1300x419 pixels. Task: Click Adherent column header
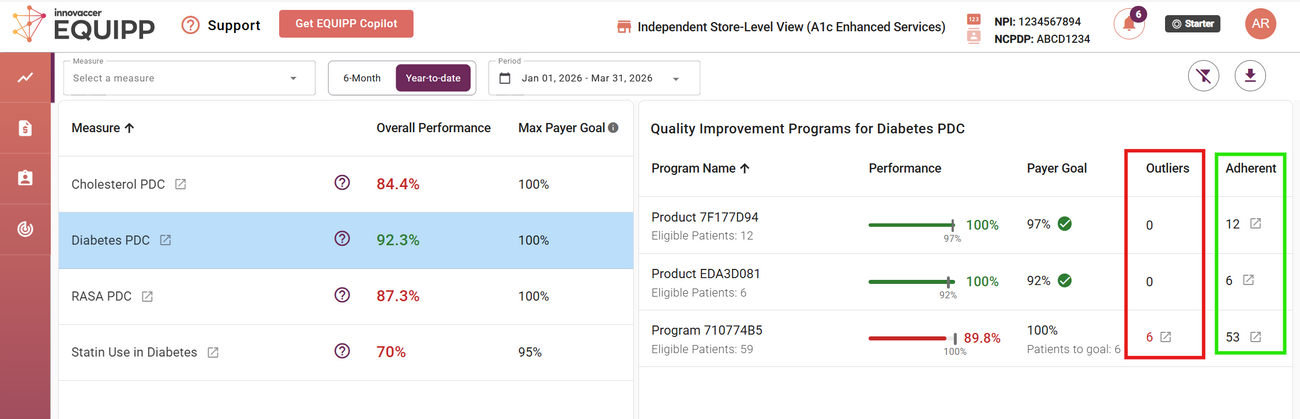pos(1251,168)
